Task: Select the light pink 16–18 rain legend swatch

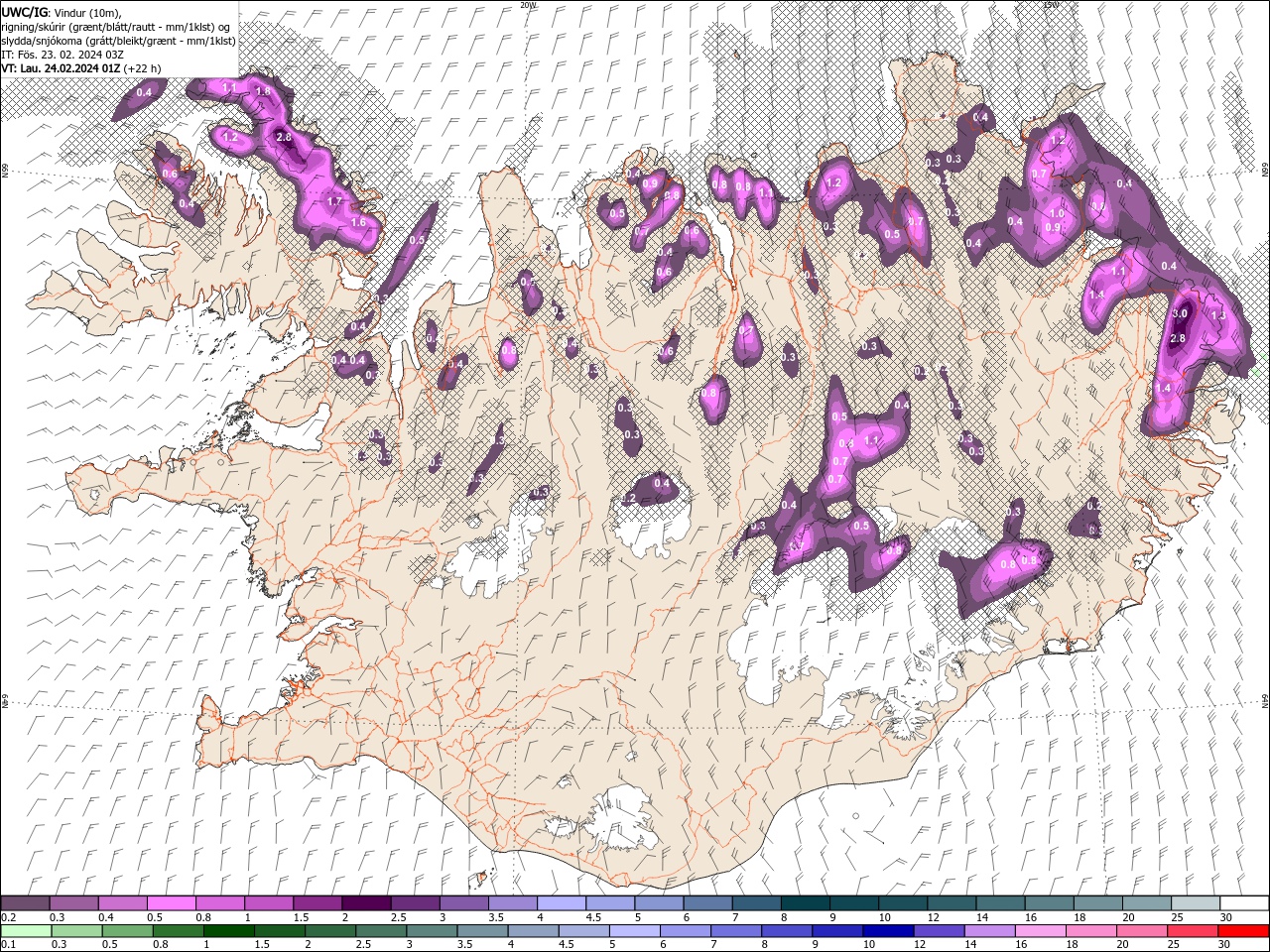Action: [1040, 931]
